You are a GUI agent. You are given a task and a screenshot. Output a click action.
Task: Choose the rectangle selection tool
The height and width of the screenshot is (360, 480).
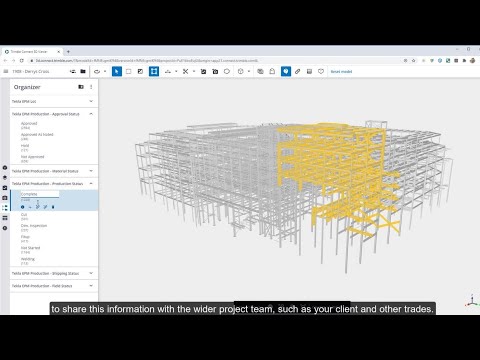tap(129, 71)
